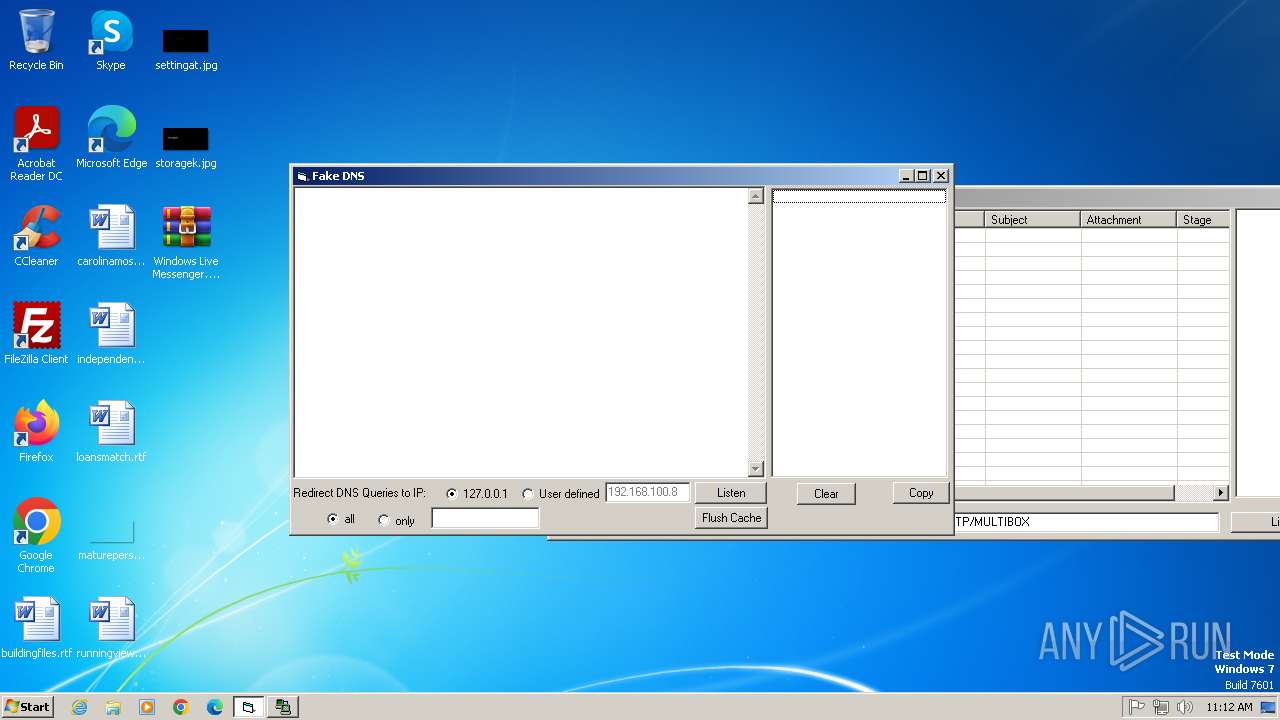1280x720 pixels.
Task: Click the log scrollbar up arrow
Action: point(756,196)
